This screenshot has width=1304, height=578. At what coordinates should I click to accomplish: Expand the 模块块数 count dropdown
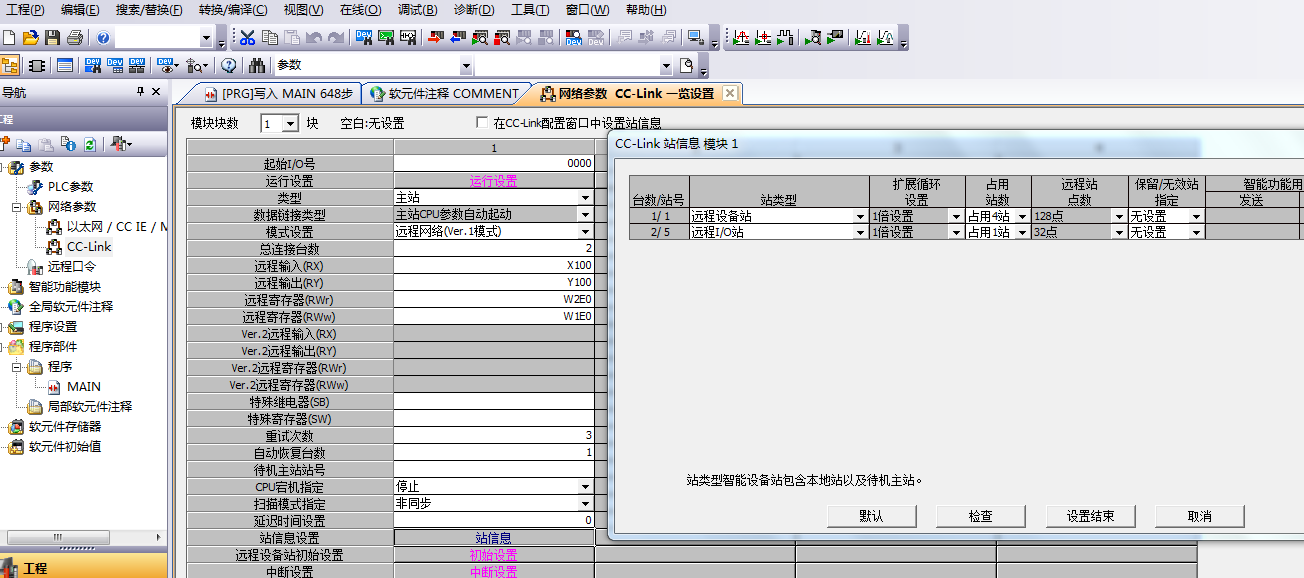click(x=291, y=123)
